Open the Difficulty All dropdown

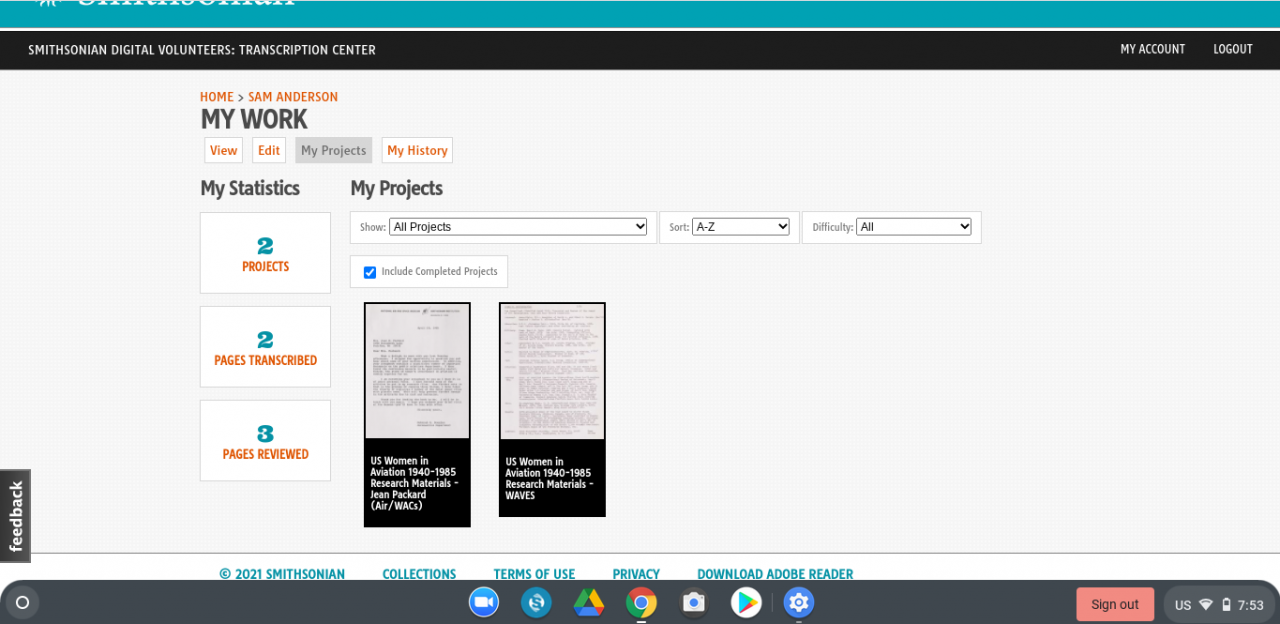[x=914, y=227]
